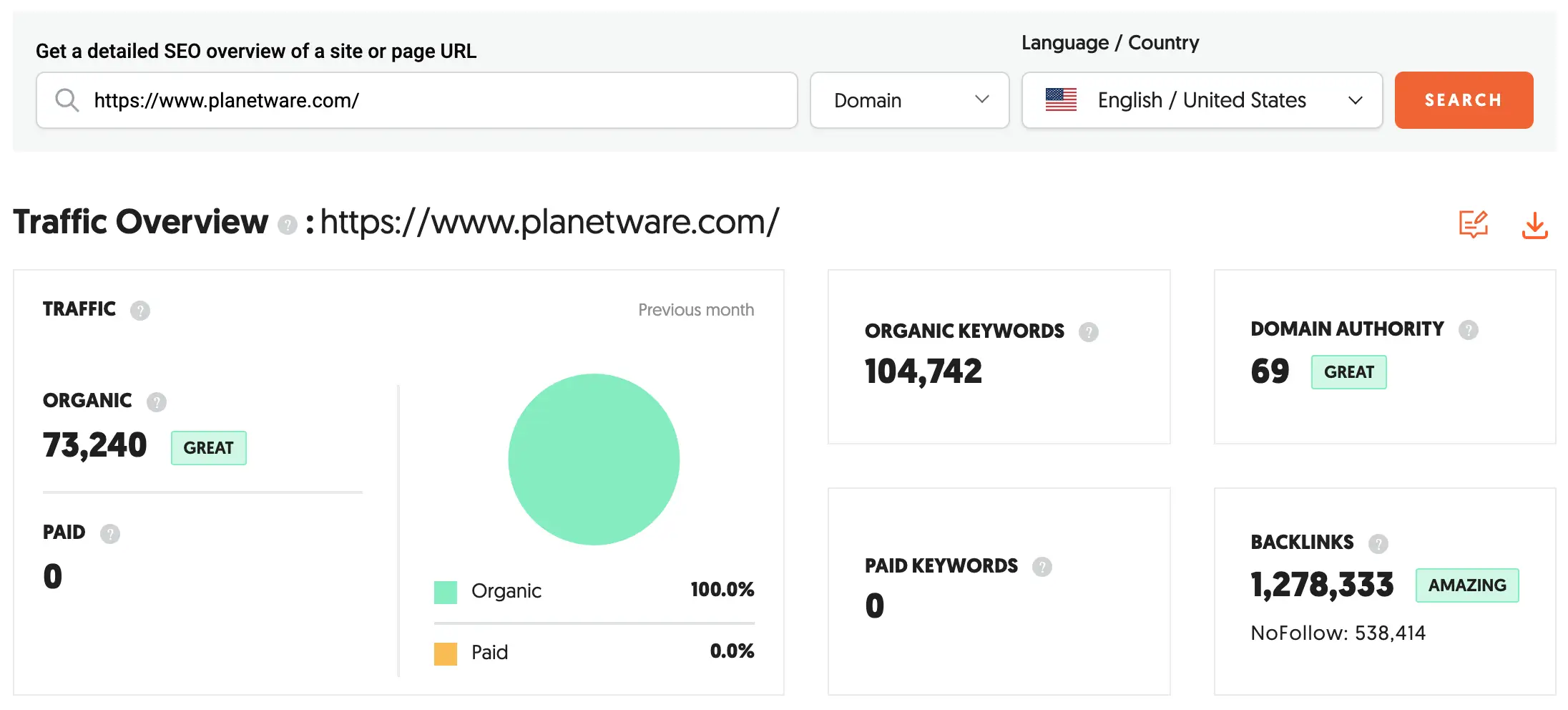Open the Domain scope dropdown
The height and width of the screenshot is (710, 1568).
click(x=909, y=100)
